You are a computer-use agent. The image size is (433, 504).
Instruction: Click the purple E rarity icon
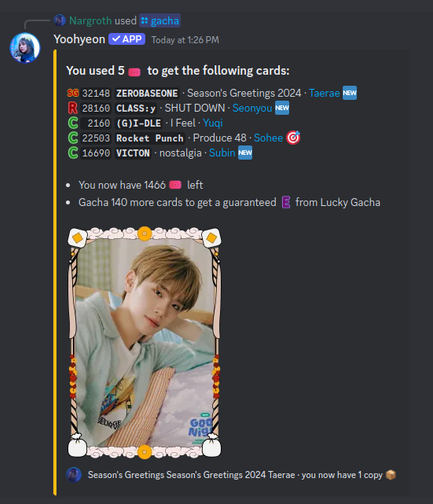[x=286, y=202]
